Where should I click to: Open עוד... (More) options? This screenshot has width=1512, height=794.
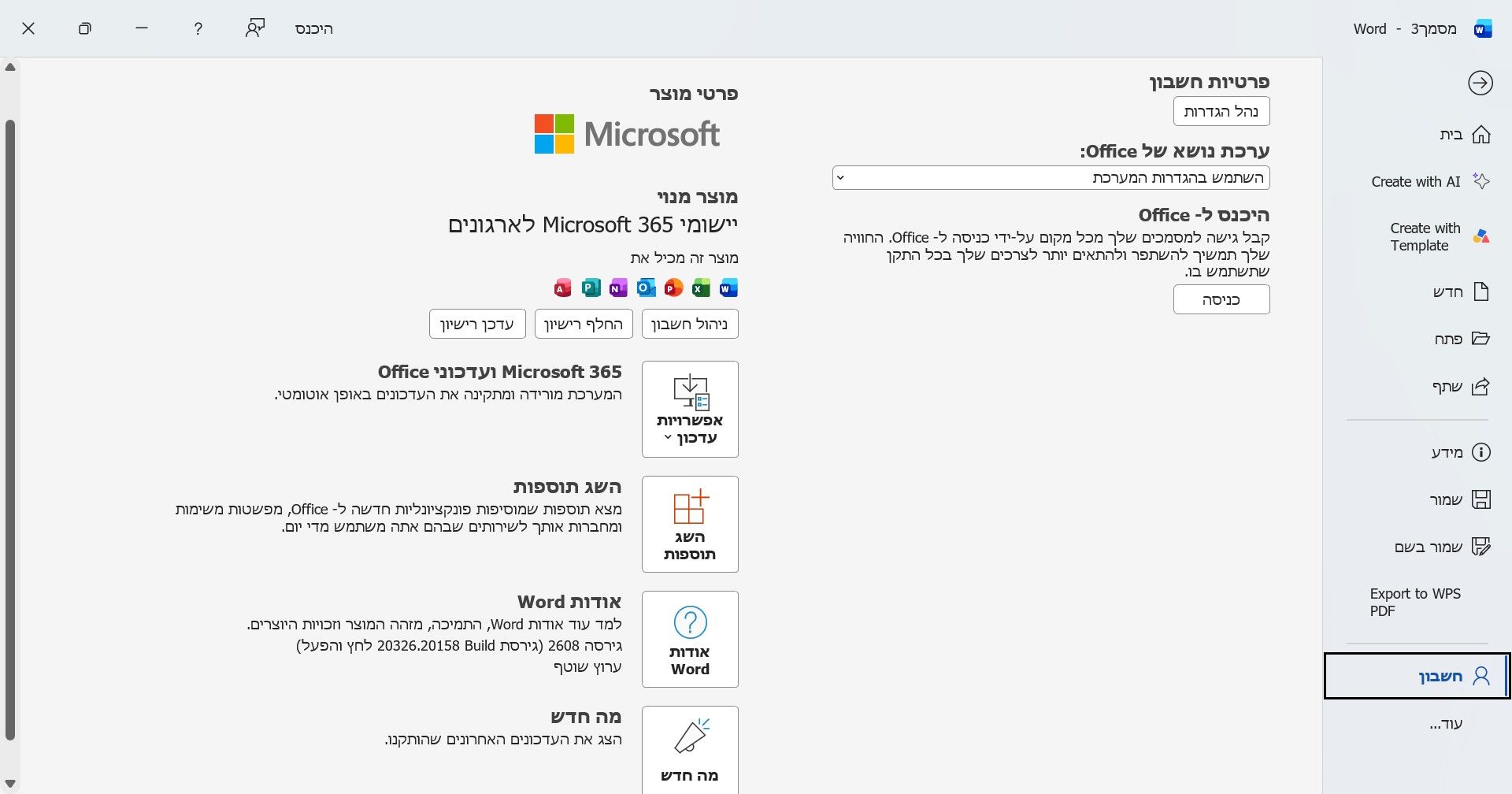1417,724
